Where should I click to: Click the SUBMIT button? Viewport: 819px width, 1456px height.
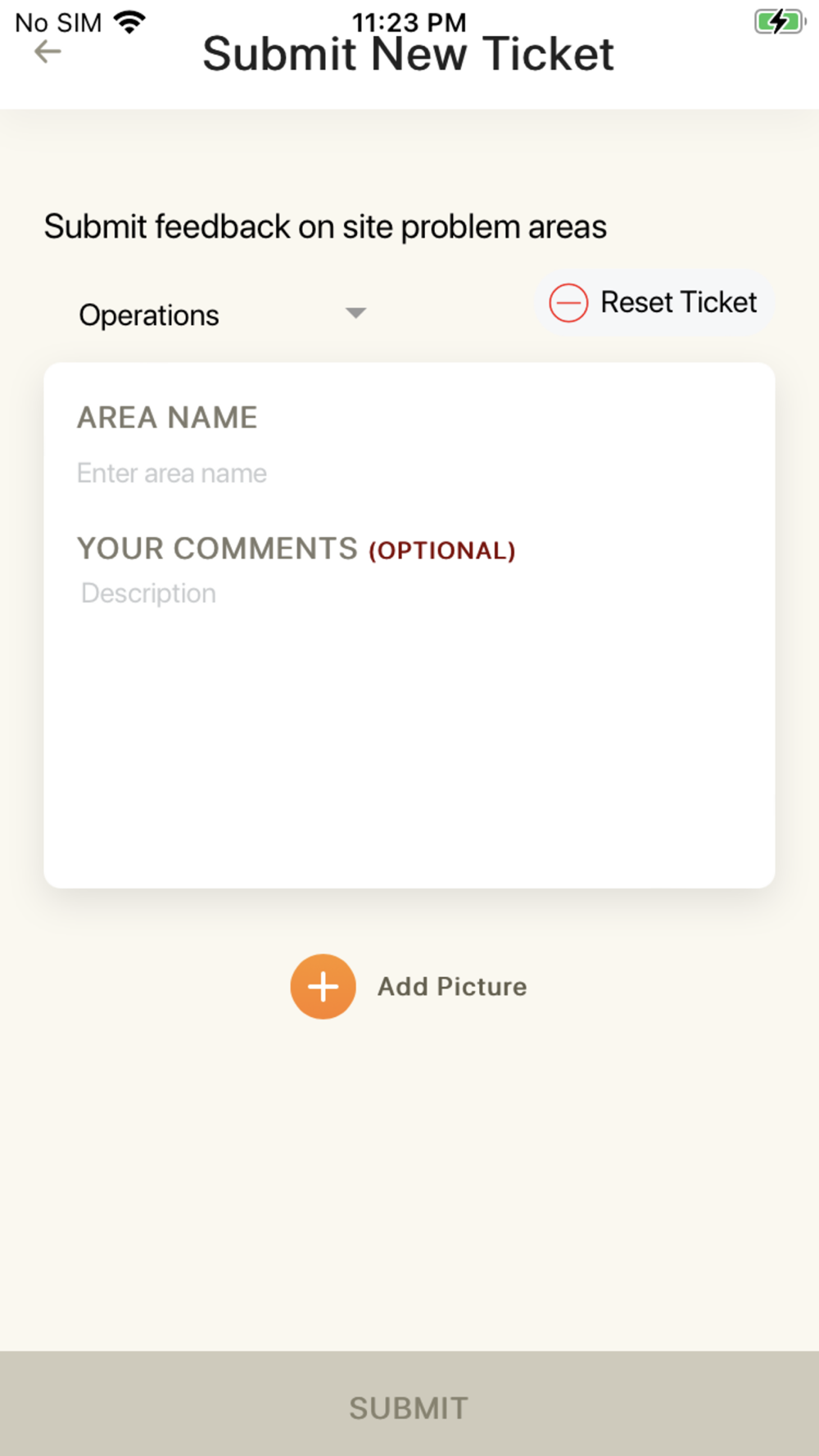(409, 1404)
